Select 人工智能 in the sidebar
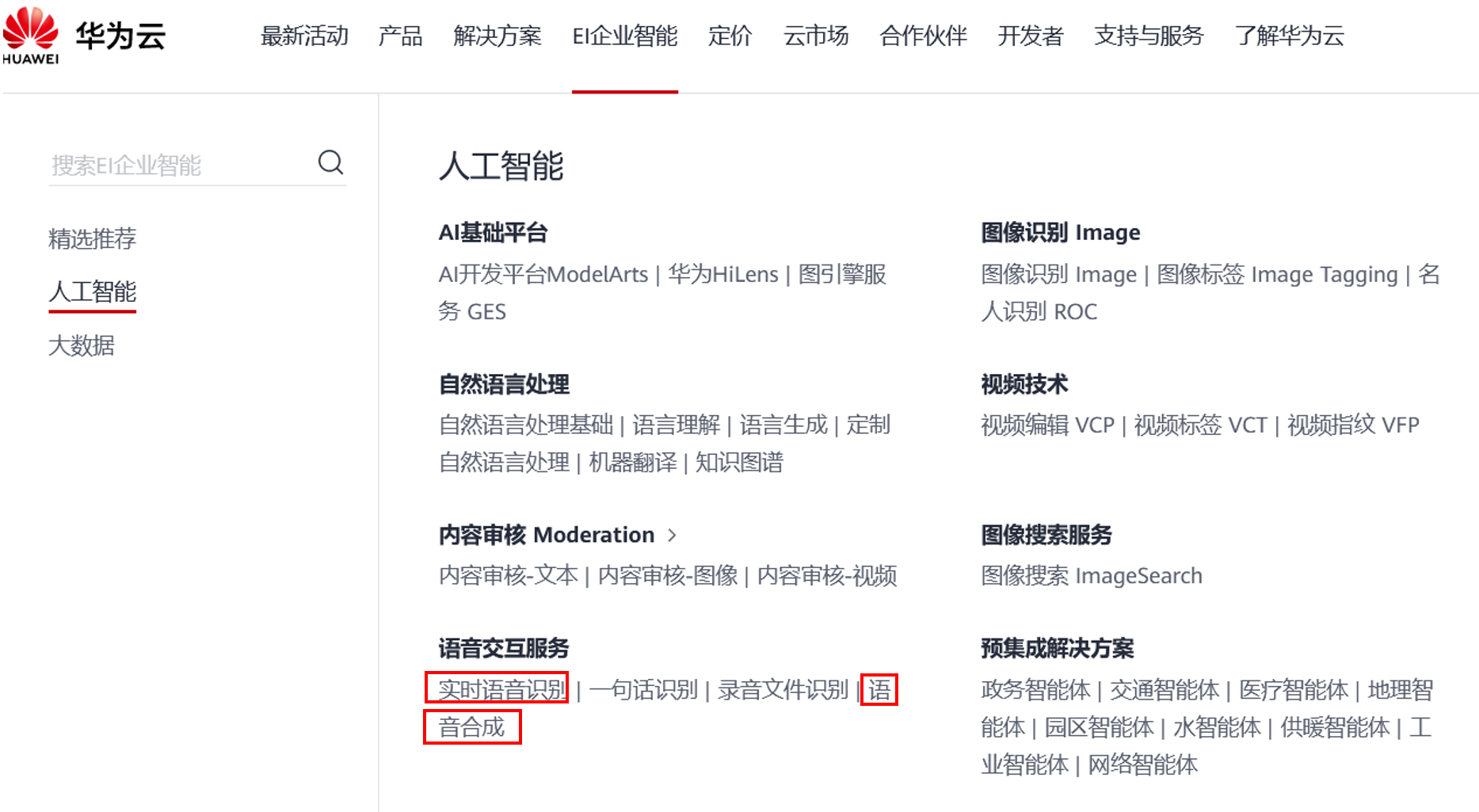This screenshot has width=1479, height=812. 93,292
